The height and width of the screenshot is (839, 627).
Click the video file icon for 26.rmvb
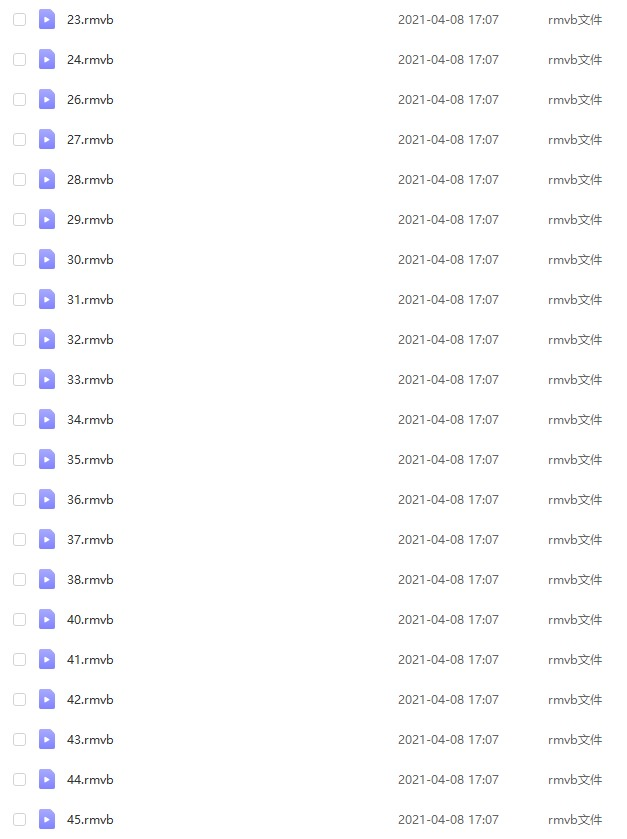click(x=47, y=100)
